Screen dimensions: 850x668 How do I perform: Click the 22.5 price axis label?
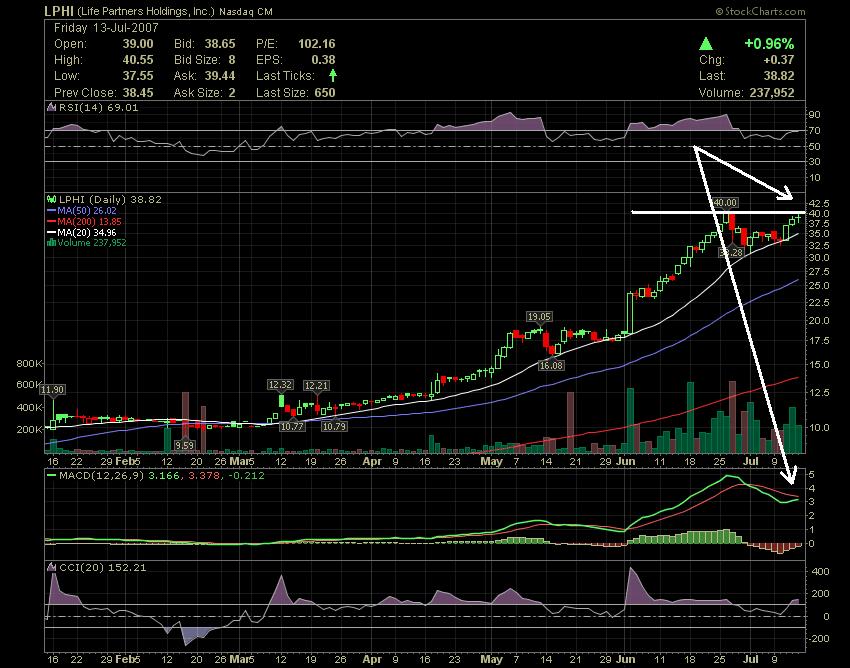coord(819,303)
